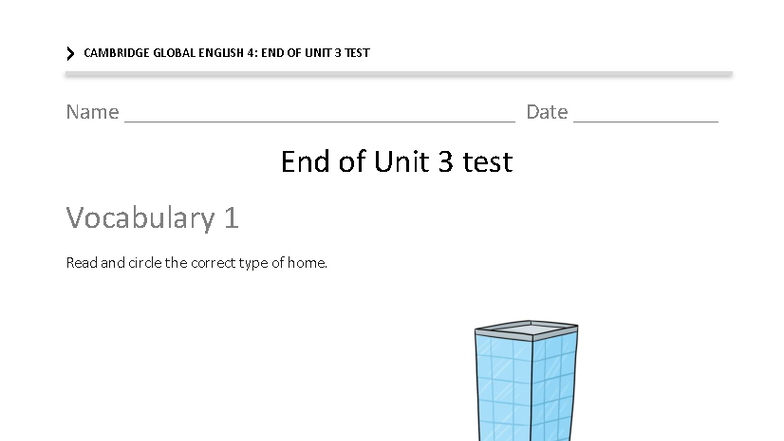This screenshot has height=441, width=784.
Task: Select the blue skyscraper illustration
Action: point(526,380)
